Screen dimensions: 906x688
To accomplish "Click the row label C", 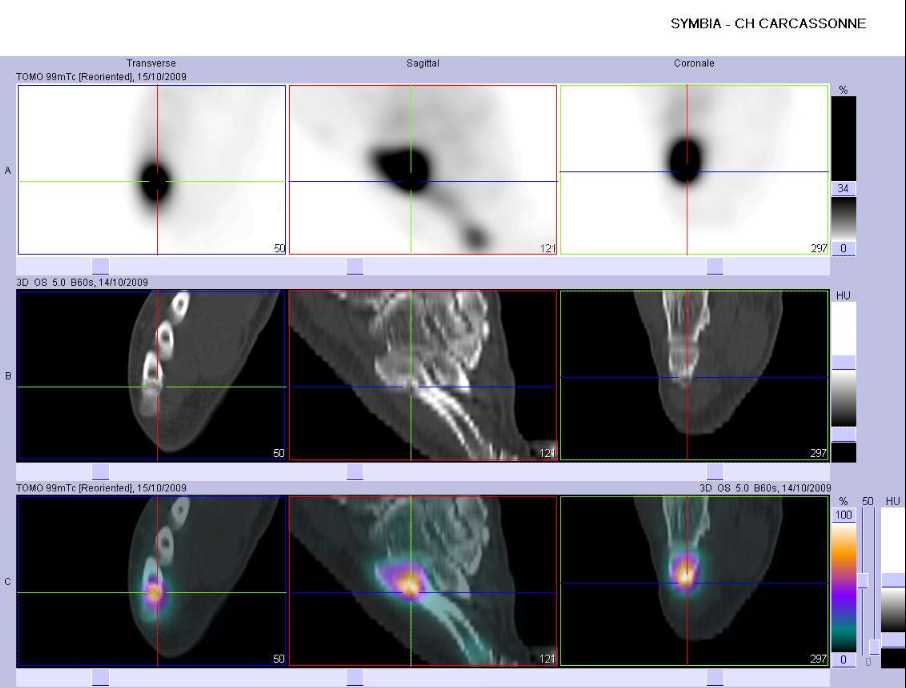I will [x=8, y=582].
